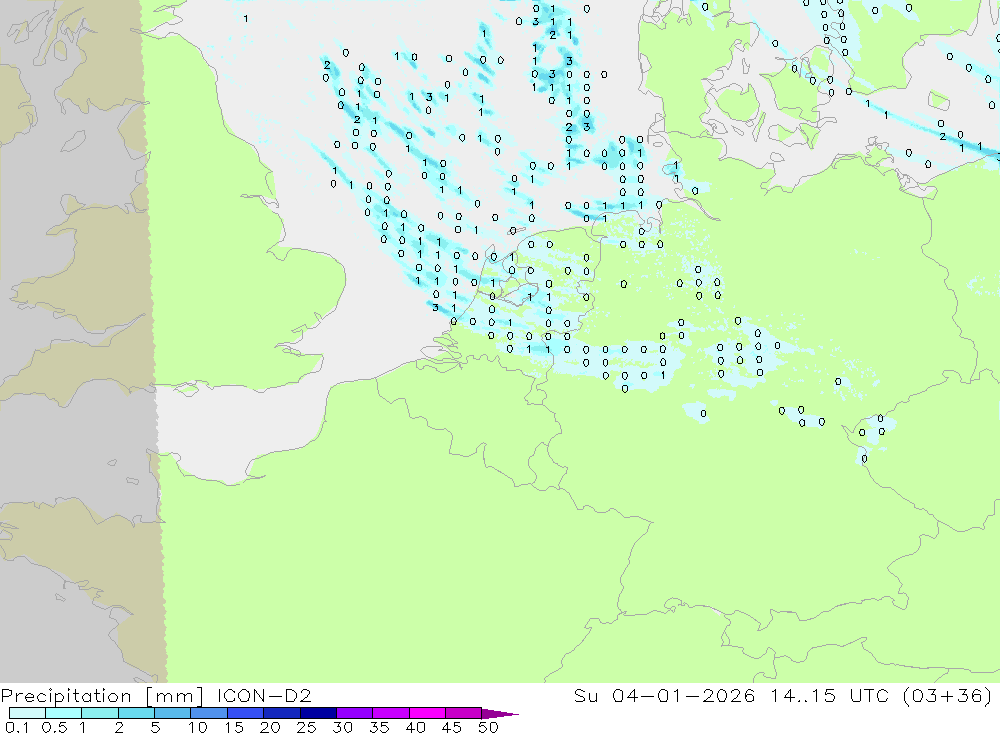Click the purple arrow tip above 50
Screen dimensions: 1000x733
point(500,713)
